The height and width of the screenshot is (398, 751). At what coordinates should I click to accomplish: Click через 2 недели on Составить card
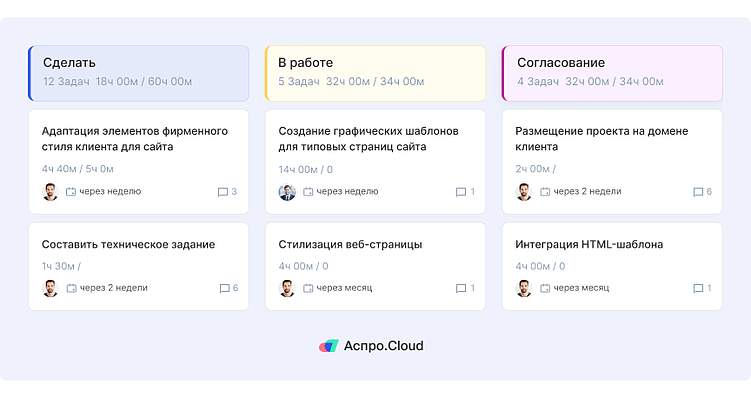point(114,288)
